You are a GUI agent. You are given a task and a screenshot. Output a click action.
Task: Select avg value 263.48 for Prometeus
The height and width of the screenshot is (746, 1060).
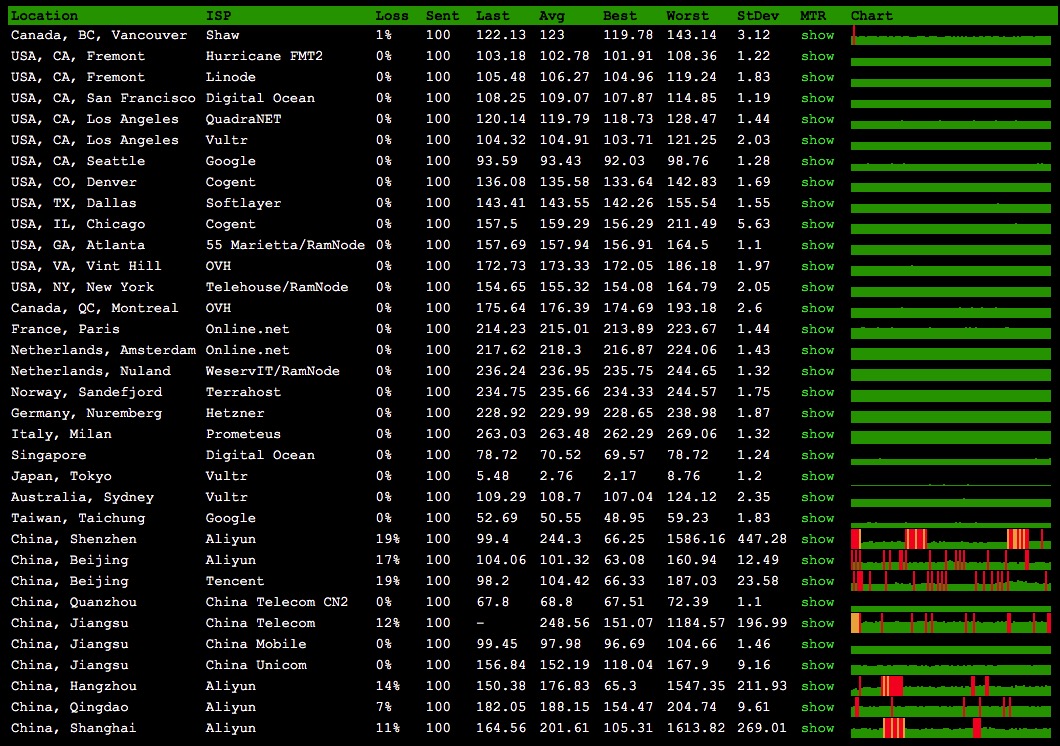(564, 434)
